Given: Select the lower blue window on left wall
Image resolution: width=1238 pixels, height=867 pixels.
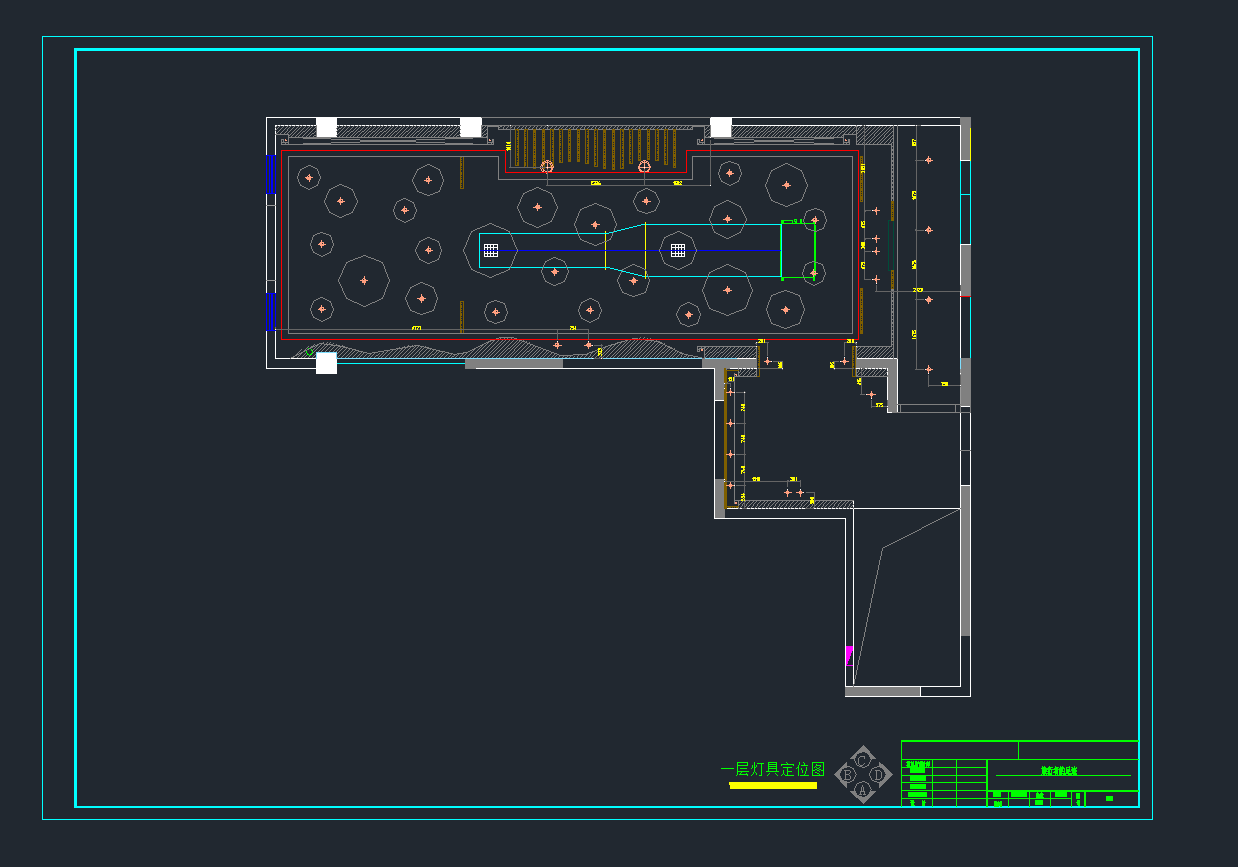Looking at the screenshot, I should pos(269,311).
